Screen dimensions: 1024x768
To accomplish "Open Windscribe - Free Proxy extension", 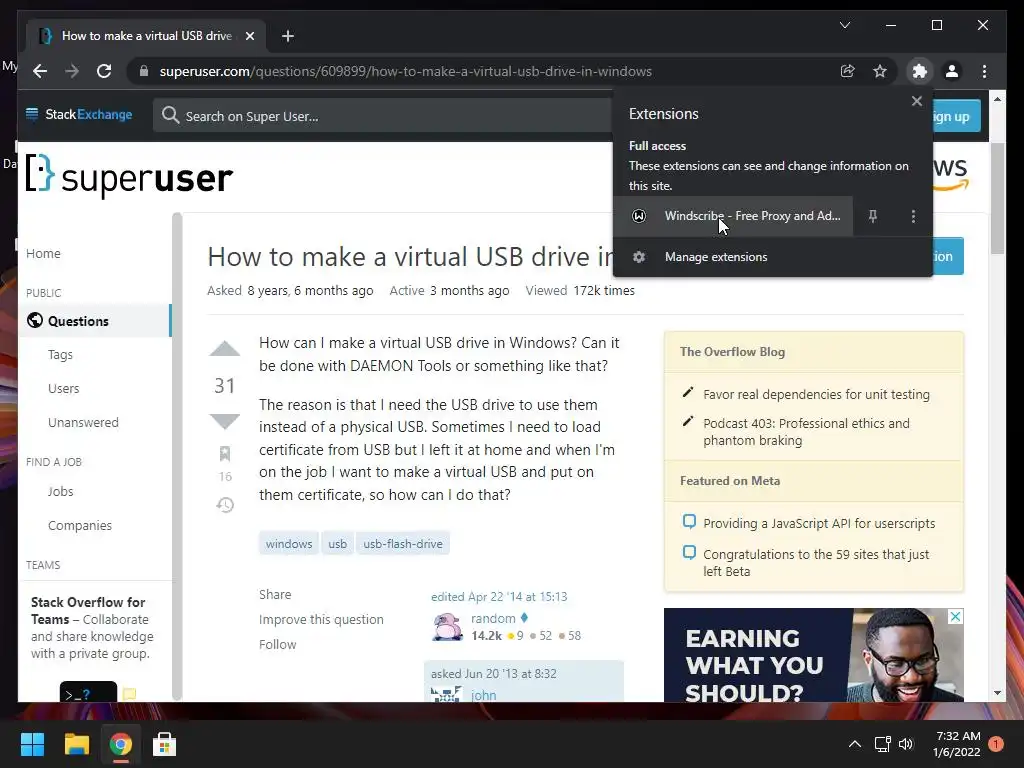I will pyautogui.click(x=733, y=216).
